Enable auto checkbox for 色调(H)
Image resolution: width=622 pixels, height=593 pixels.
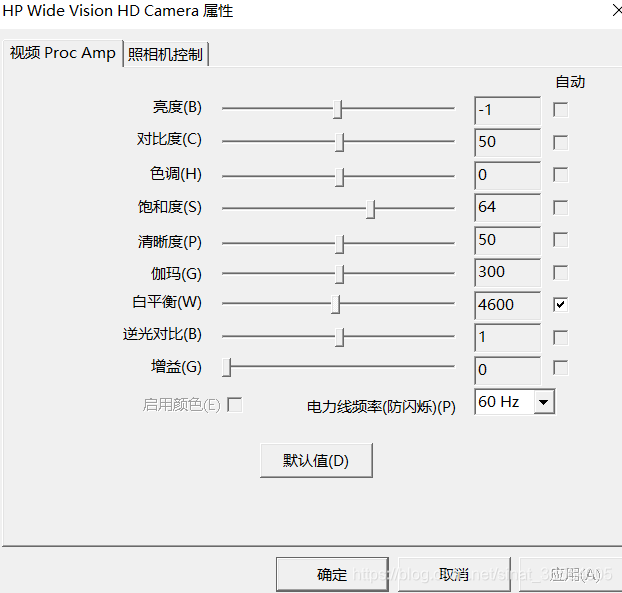[x=560, y=175]
